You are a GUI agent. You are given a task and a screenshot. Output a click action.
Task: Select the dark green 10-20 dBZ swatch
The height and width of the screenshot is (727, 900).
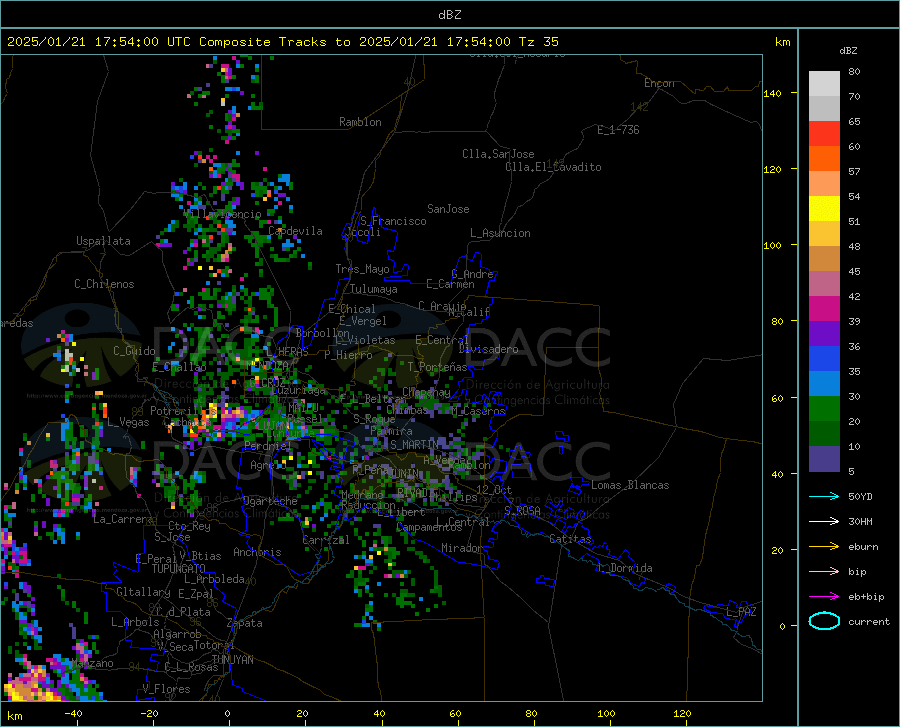point(824,434)
